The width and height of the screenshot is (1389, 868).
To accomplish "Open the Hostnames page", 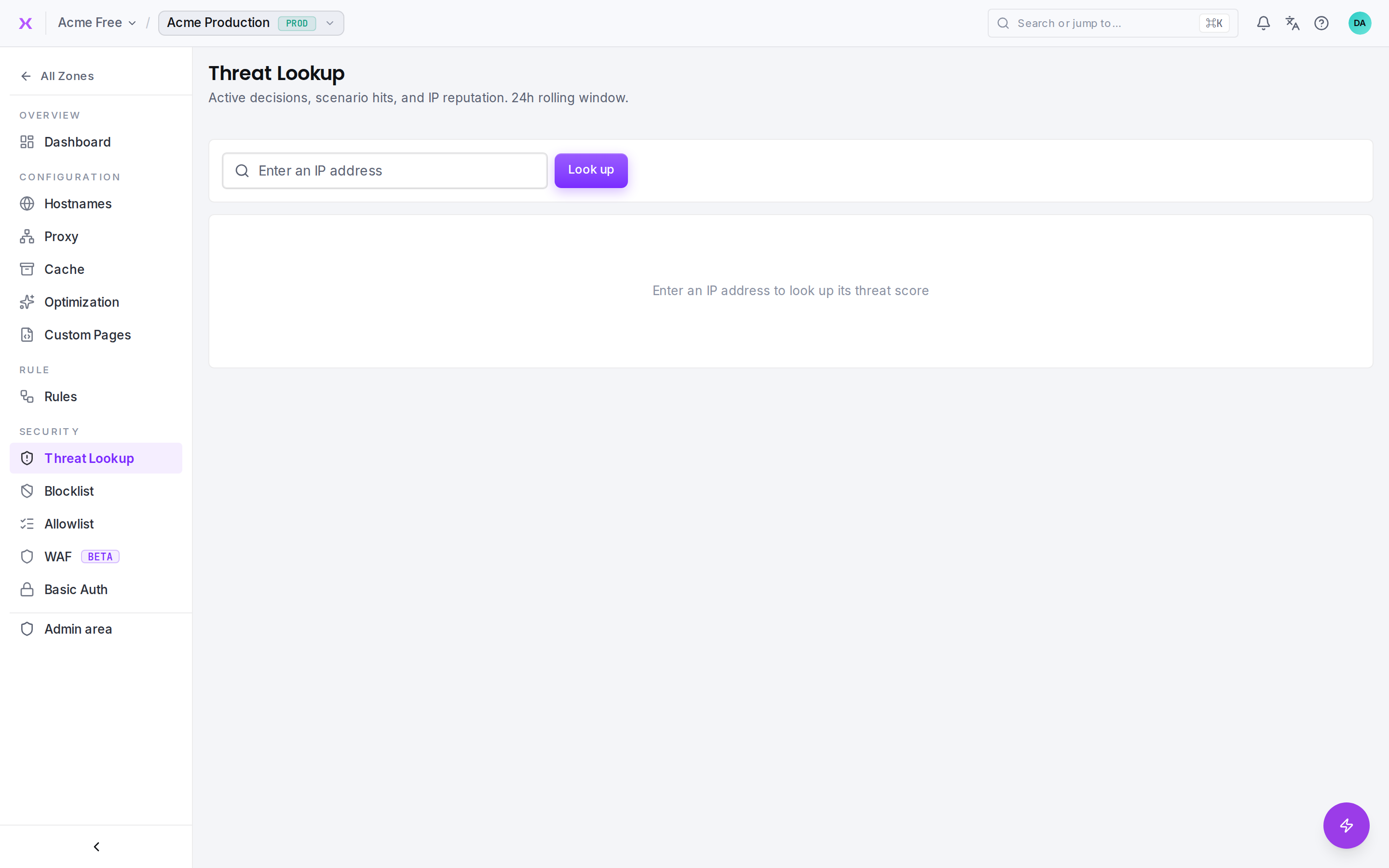I will (96, 204).
